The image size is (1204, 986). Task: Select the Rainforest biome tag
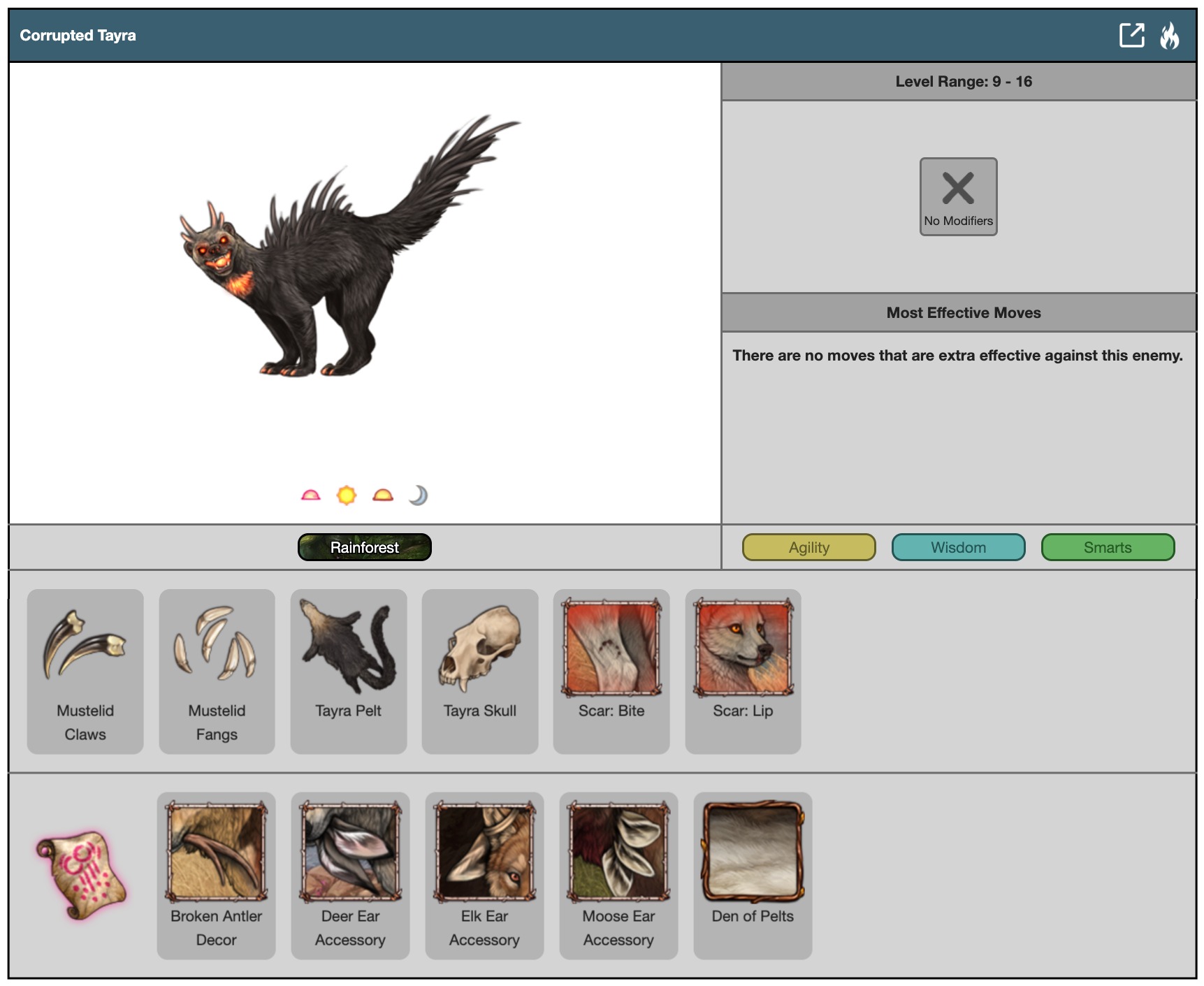point(364,547)
